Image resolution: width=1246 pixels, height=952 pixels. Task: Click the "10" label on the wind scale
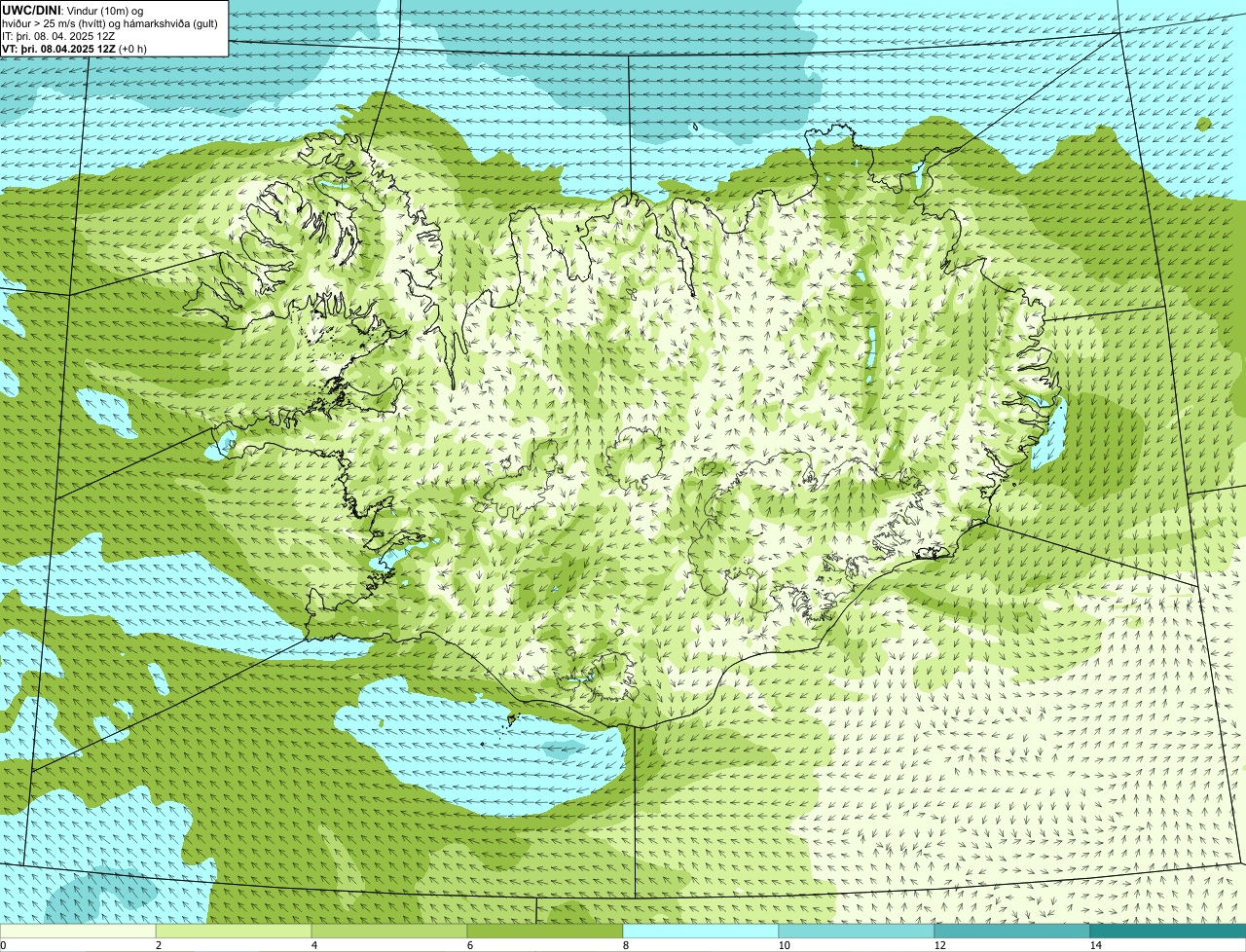(784, 945)
